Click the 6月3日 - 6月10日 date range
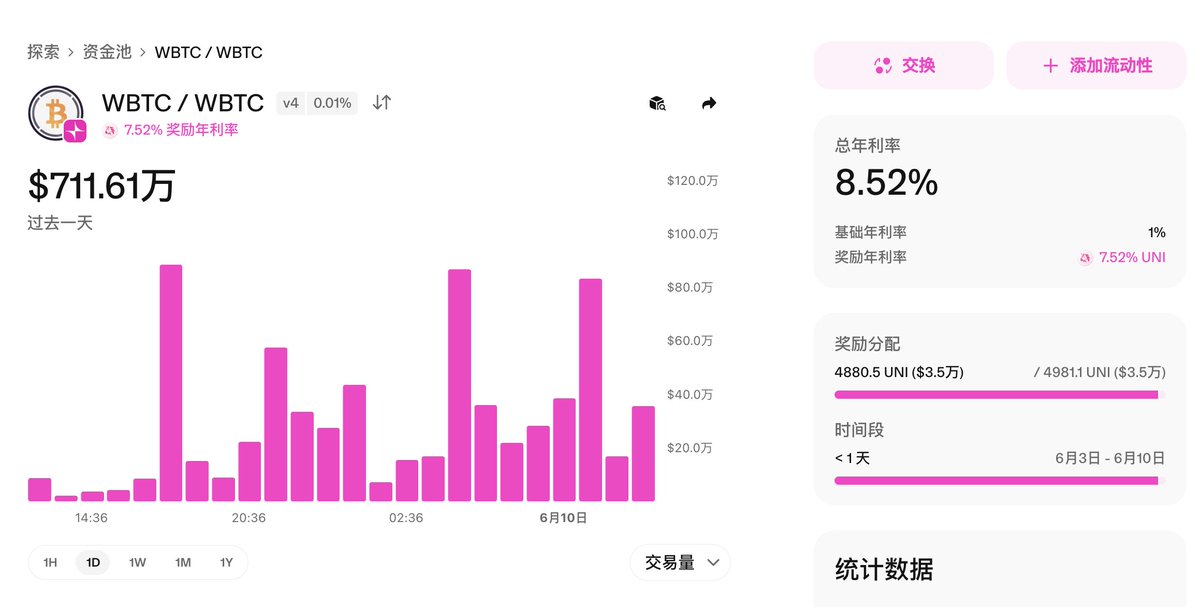This screenshot has width=1200, height=607. coord(1110,458)
